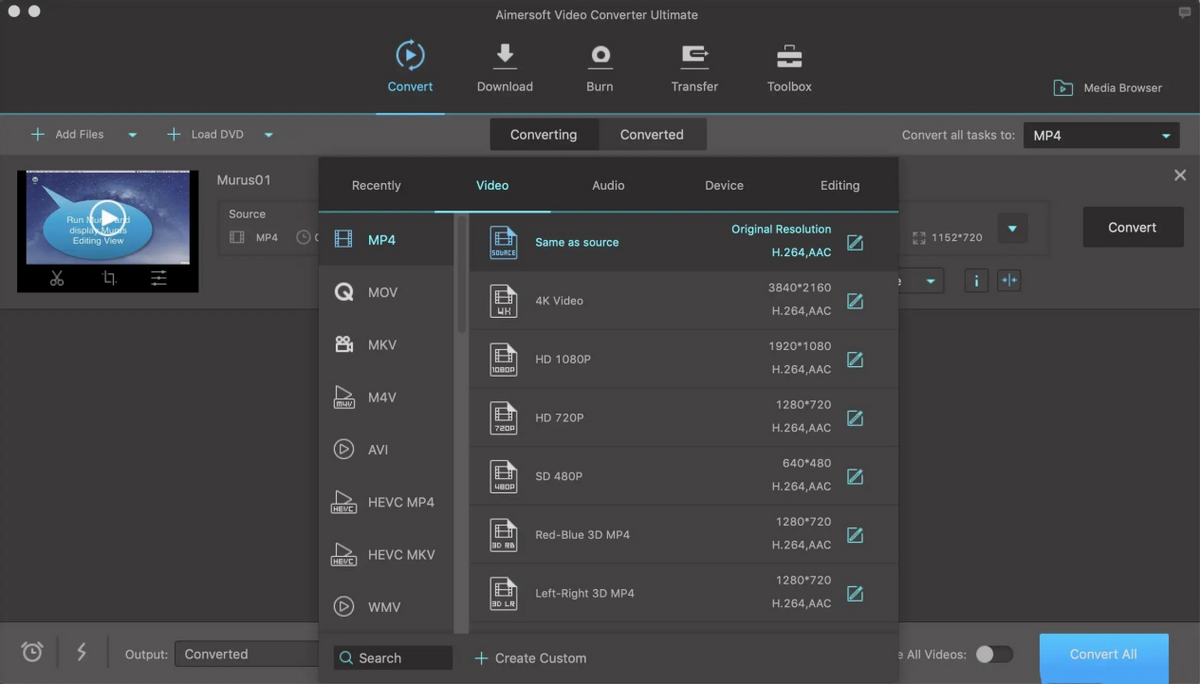1200x684 pixels.
Task: Switch to the Editing tab
Action: coord(840,185)
